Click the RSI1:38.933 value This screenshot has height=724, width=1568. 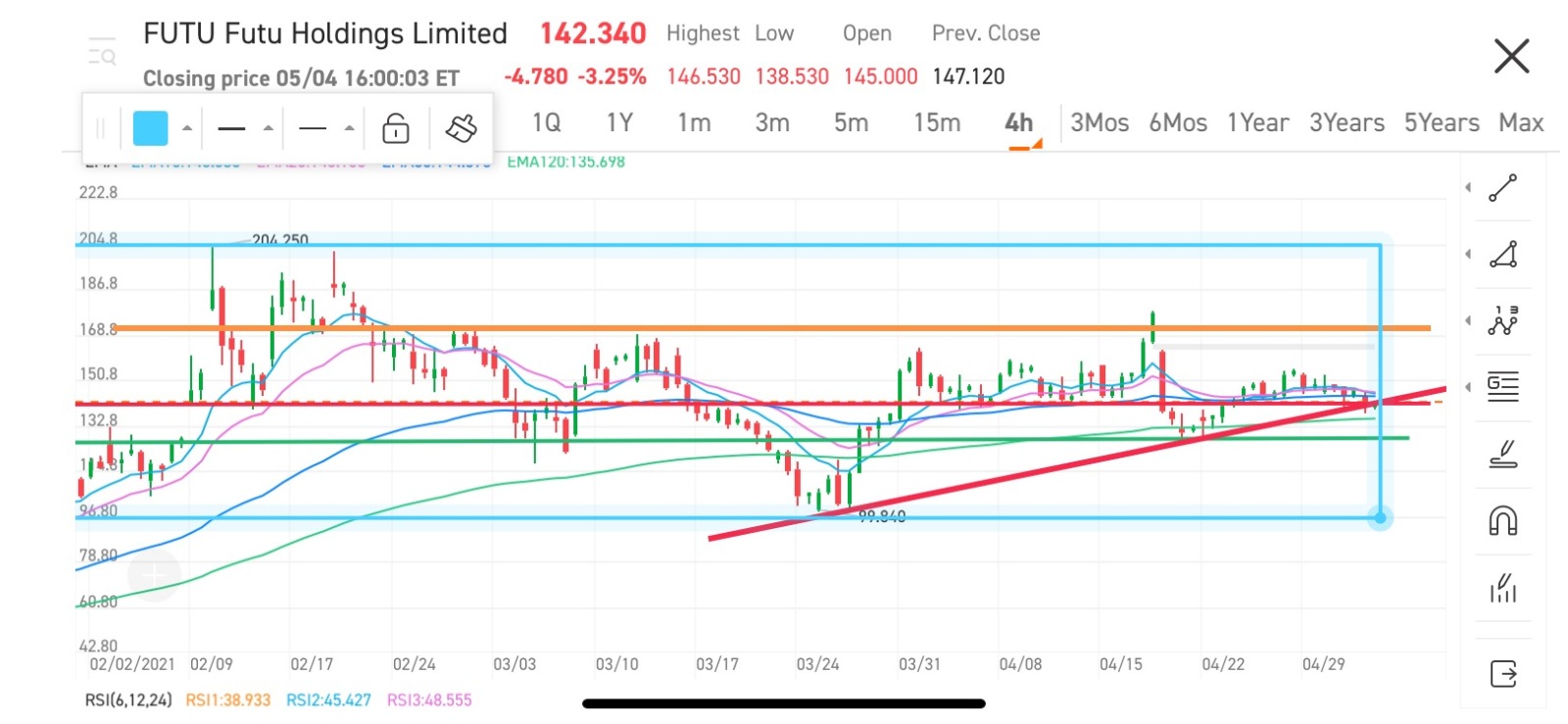coord(227,700)
